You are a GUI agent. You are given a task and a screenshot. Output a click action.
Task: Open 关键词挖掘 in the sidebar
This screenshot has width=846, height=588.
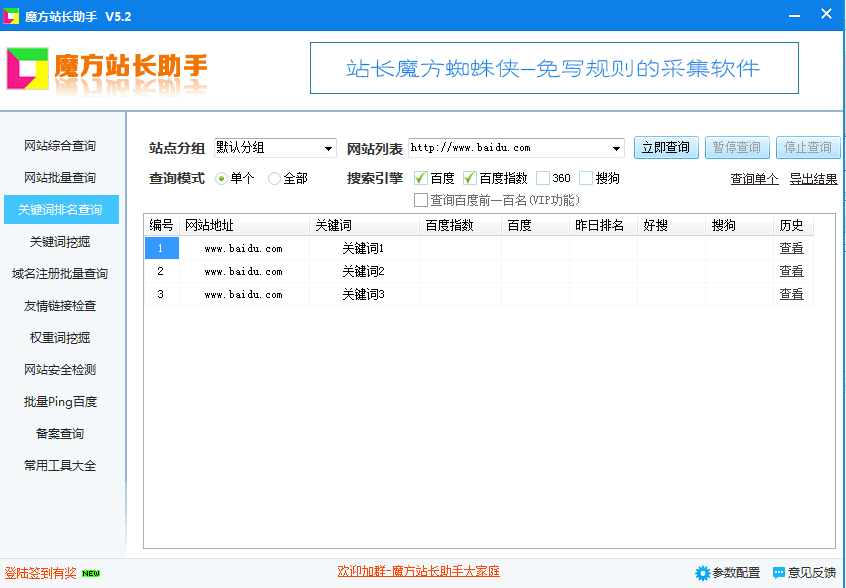pyautogui.click(x=60, y=242)
